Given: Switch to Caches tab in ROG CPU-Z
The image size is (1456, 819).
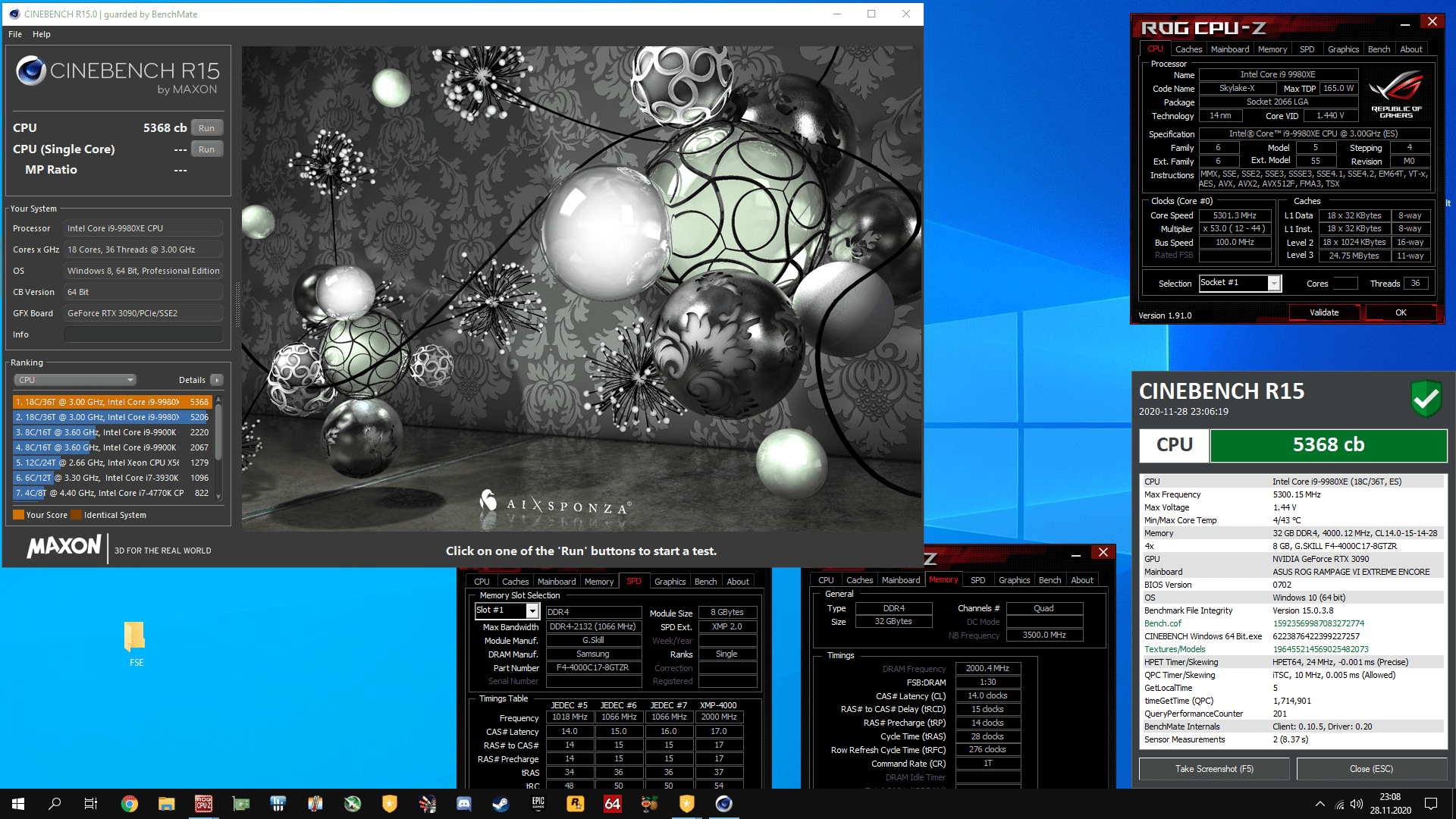Looking at the screenshot, I should 1188,49.
